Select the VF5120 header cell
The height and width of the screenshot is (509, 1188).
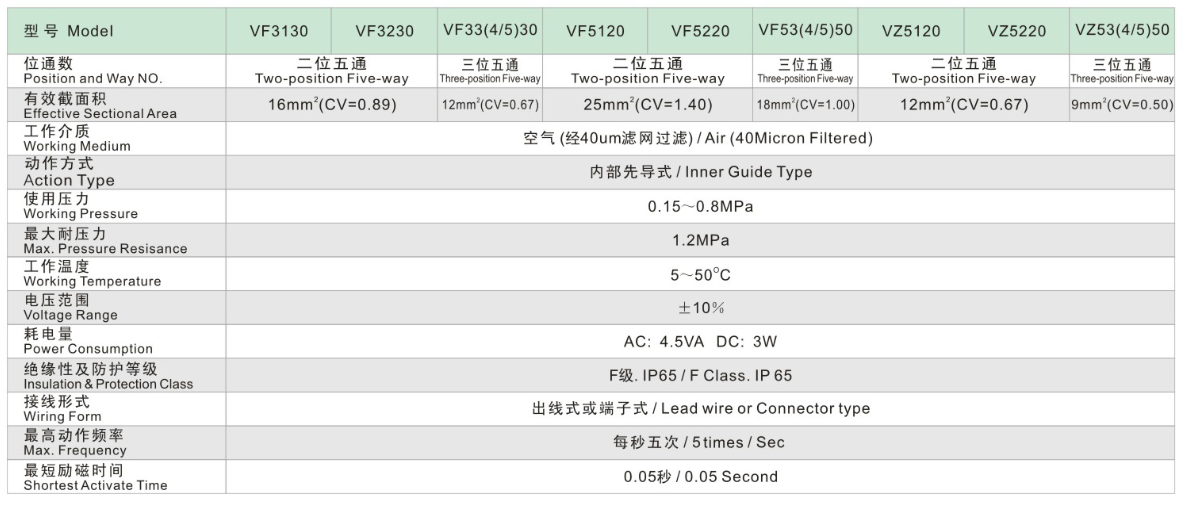pyautogui.click(x=595, y=31)
